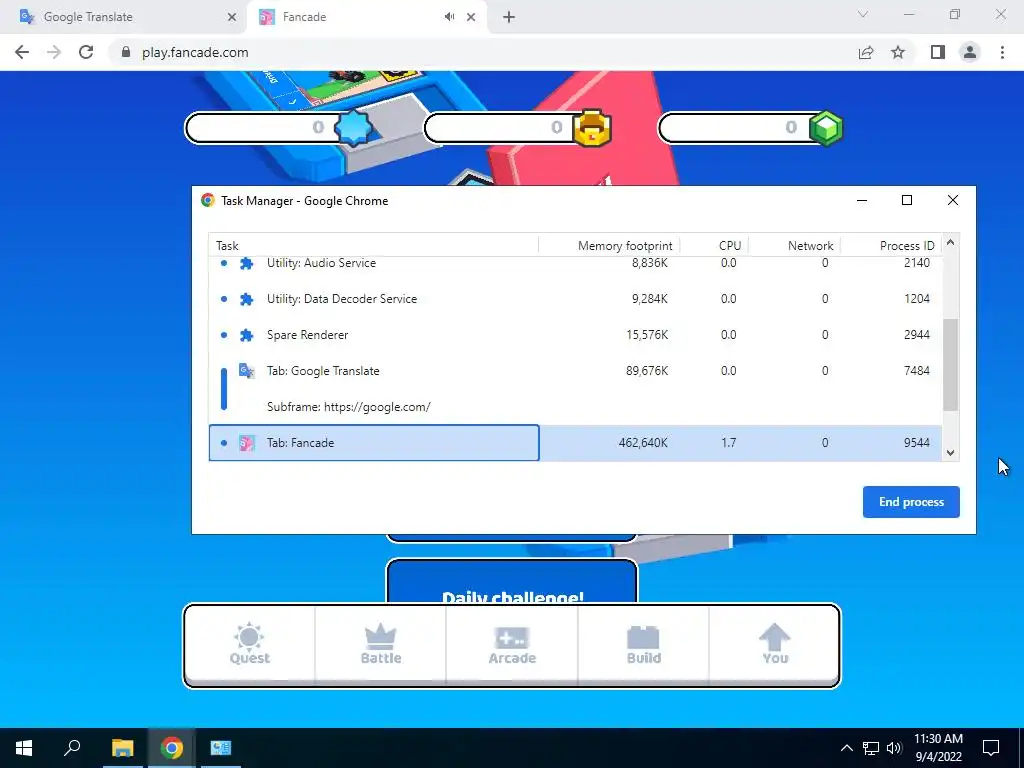Open the volume control in tray
Viewport: 1024px width, 768px height.
[894, 748]
